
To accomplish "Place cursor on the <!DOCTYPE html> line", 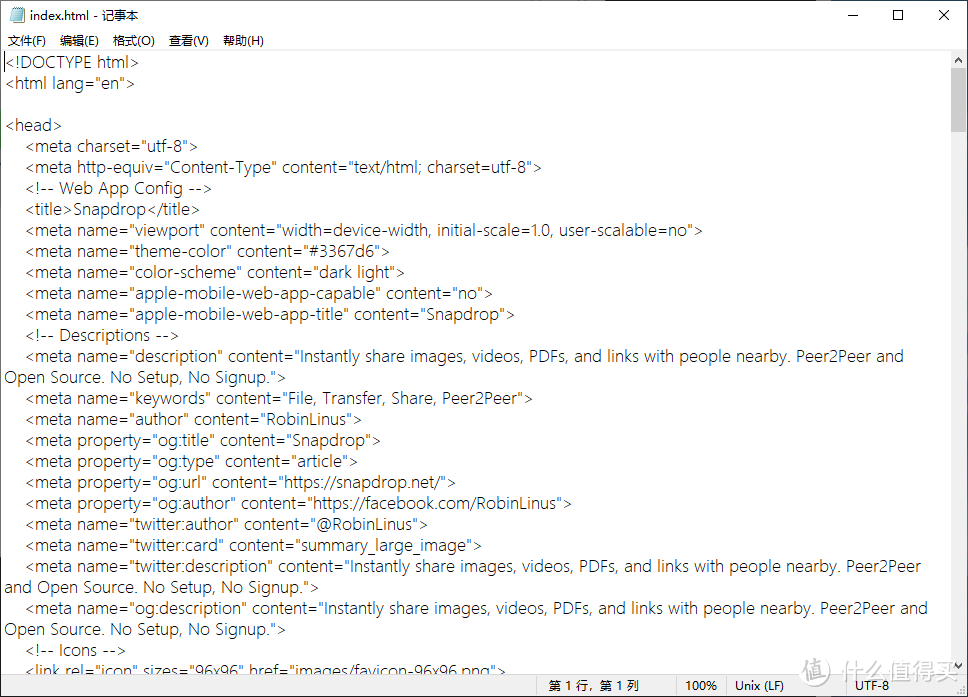I will 72,62.
